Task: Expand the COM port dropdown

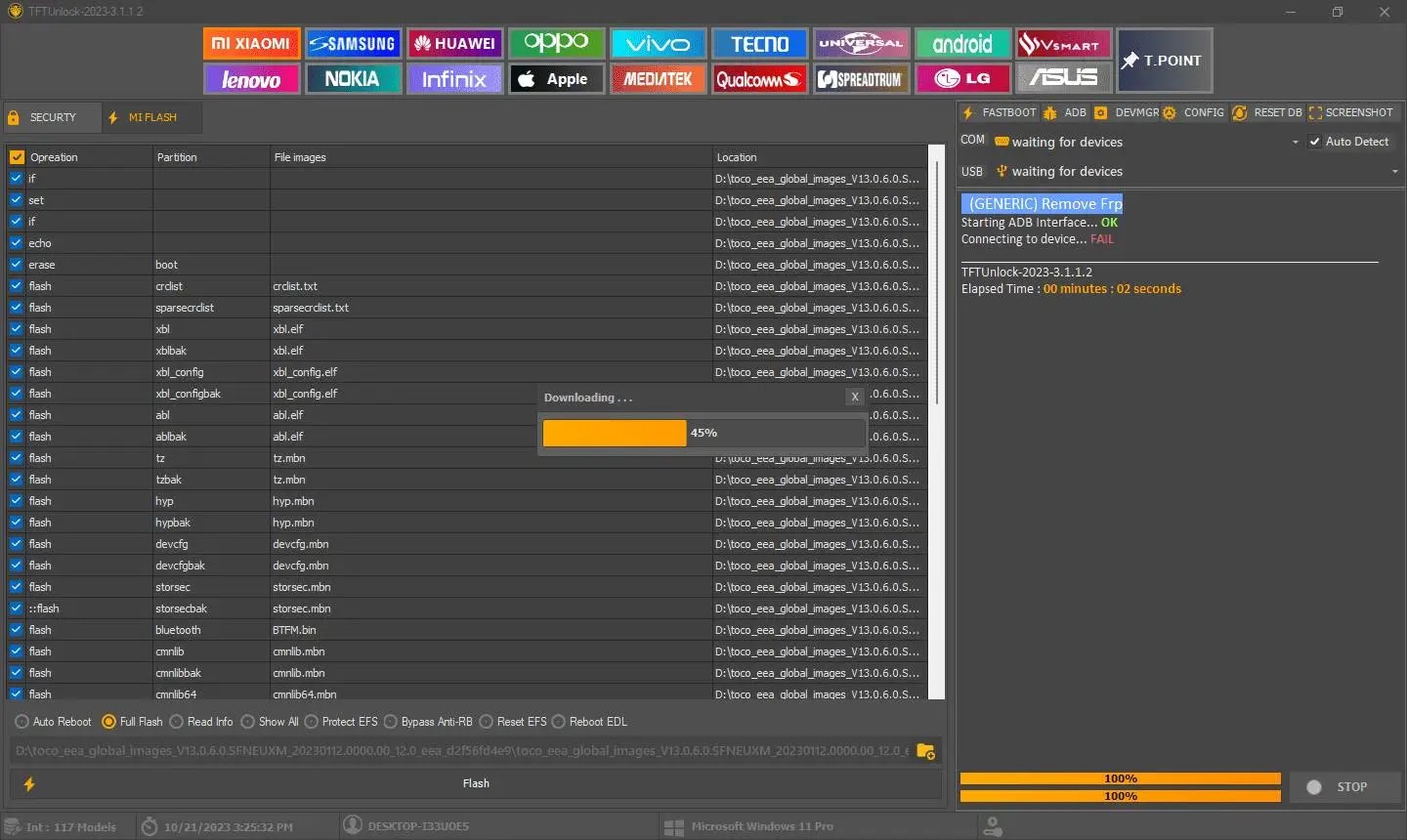Action: click(1295, 142)
